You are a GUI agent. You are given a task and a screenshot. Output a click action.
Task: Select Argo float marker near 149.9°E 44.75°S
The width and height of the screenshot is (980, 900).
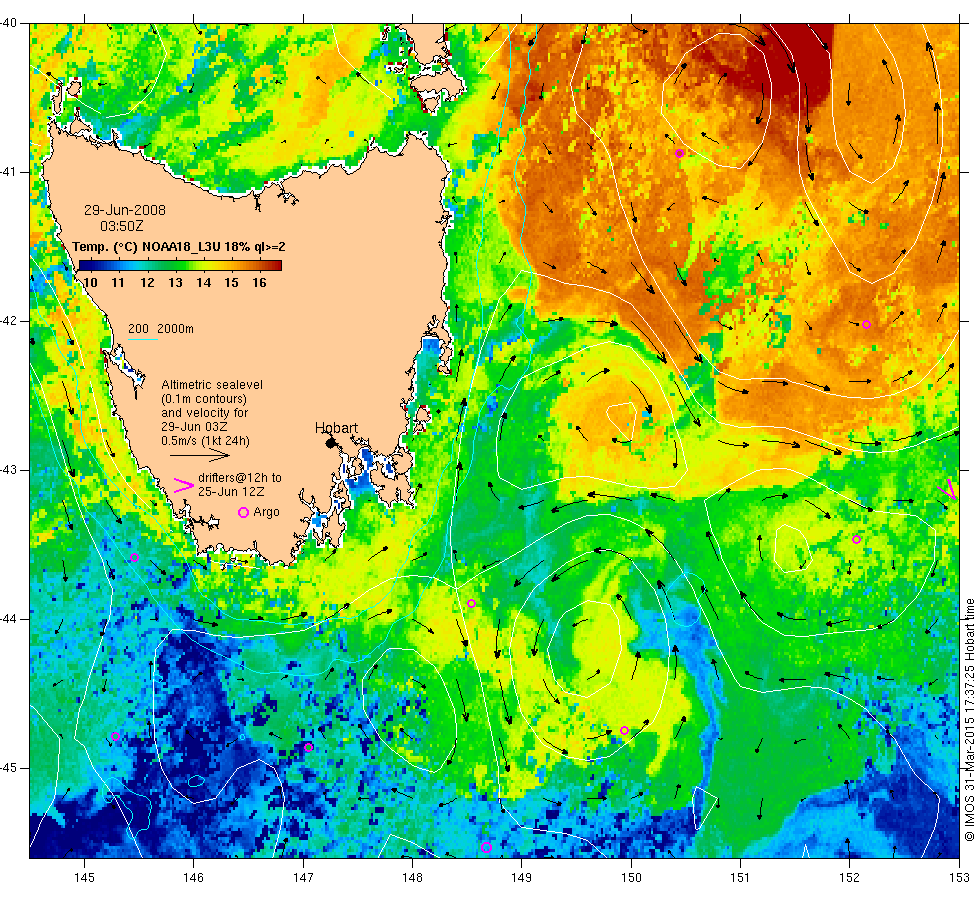(x=624, y=730)
